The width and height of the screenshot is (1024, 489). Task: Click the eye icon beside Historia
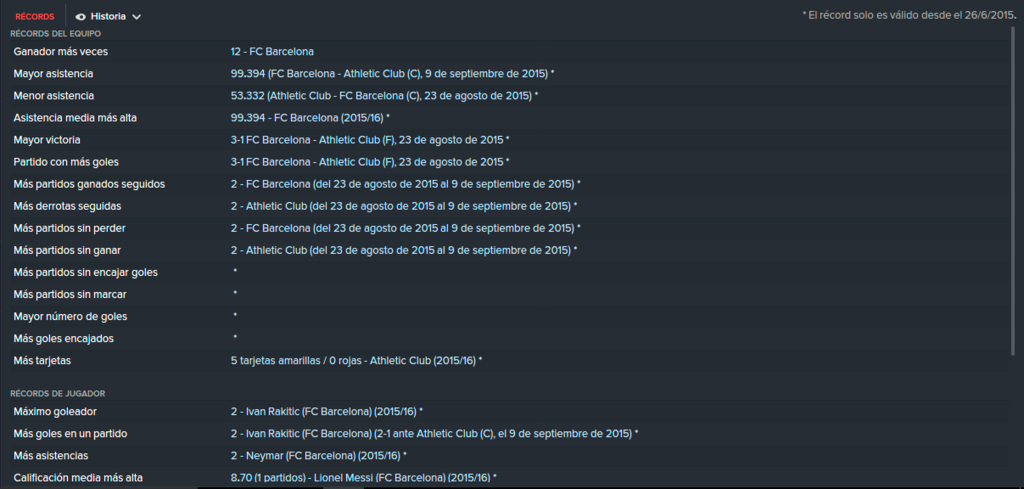pos(81,17)
